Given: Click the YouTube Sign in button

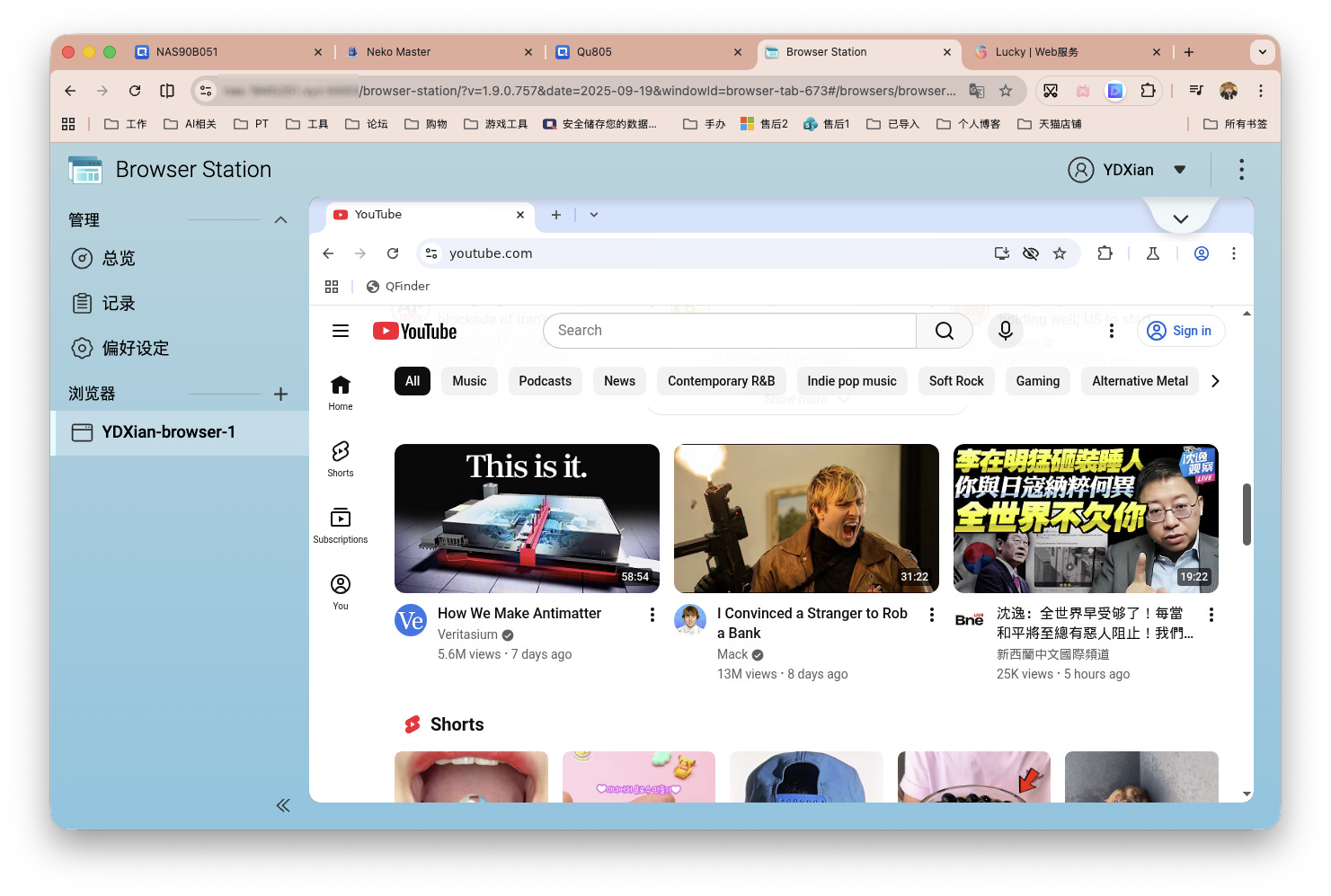Looking at the screenshot, I should pyautogui.click(x=1181, y=331).
